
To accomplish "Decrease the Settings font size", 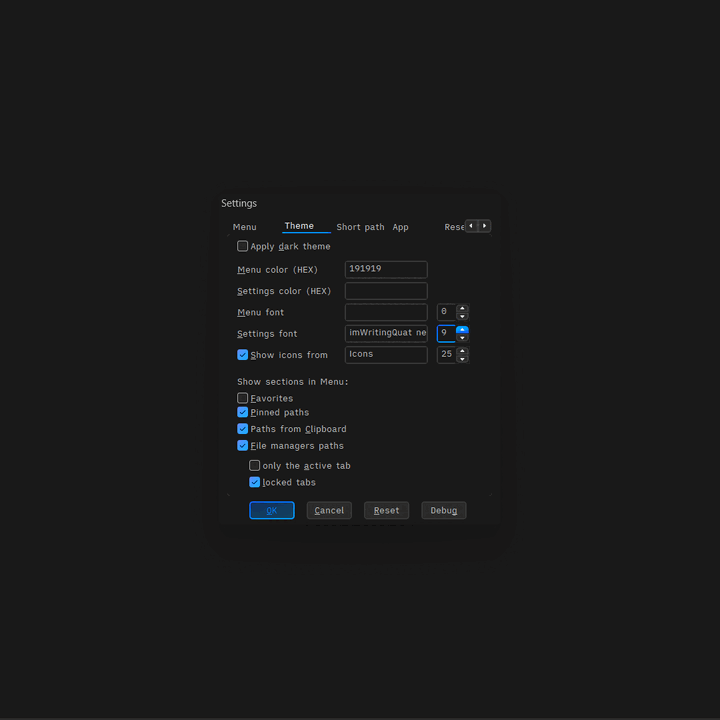I will 462,338.
